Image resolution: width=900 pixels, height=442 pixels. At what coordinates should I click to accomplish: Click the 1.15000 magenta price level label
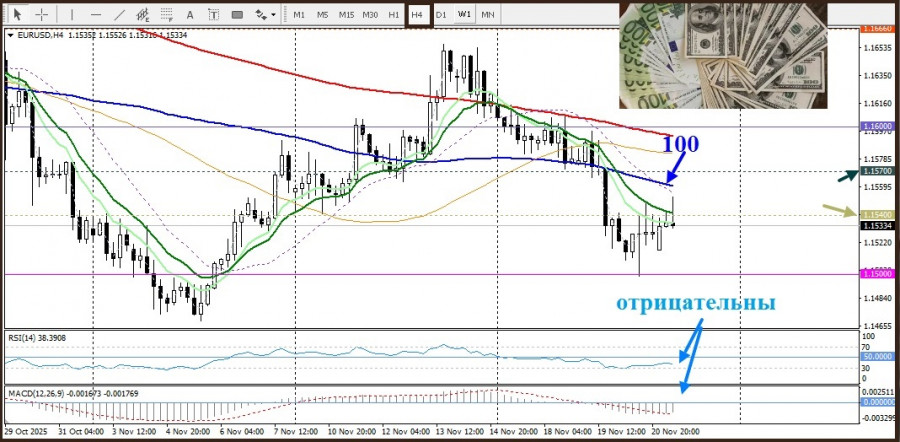click(875, 274)
